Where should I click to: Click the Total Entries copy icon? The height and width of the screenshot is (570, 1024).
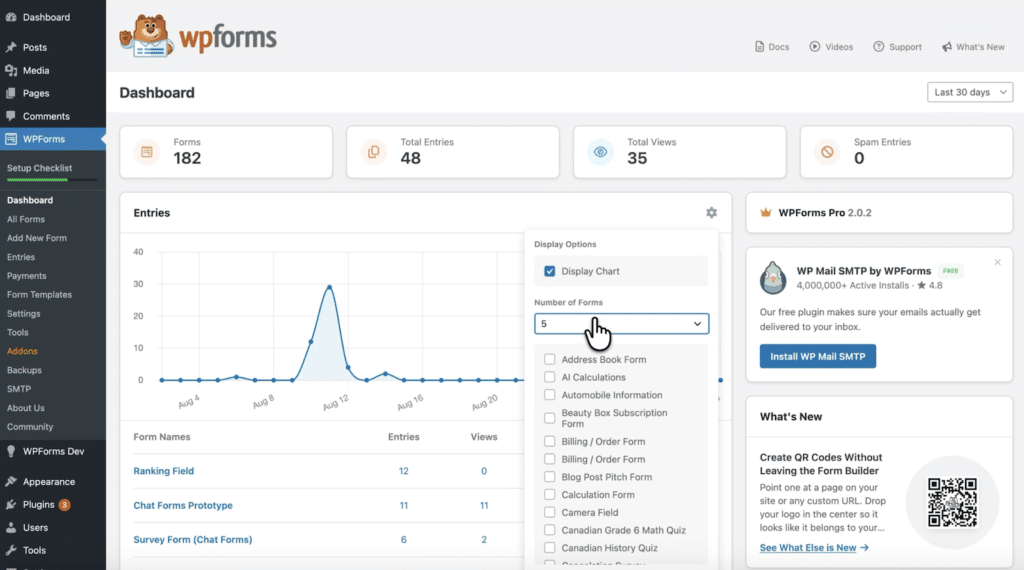pos(374,152)
